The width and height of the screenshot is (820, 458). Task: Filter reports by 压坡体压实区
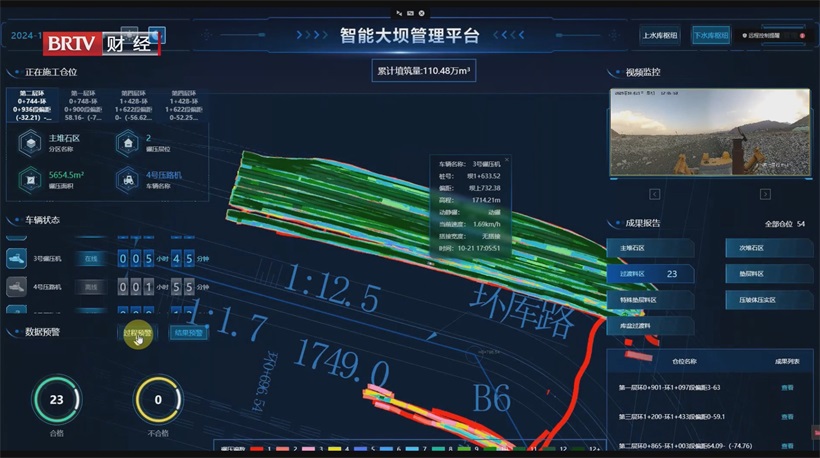coord(769,300)
